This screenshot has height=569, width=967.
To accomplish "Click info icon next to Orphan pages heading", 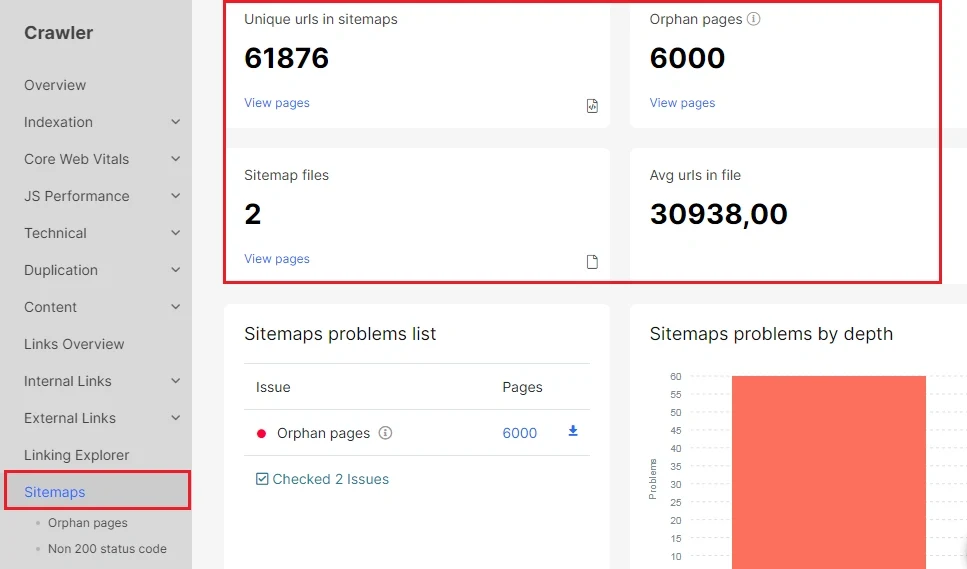I will (x=753, y=19).
